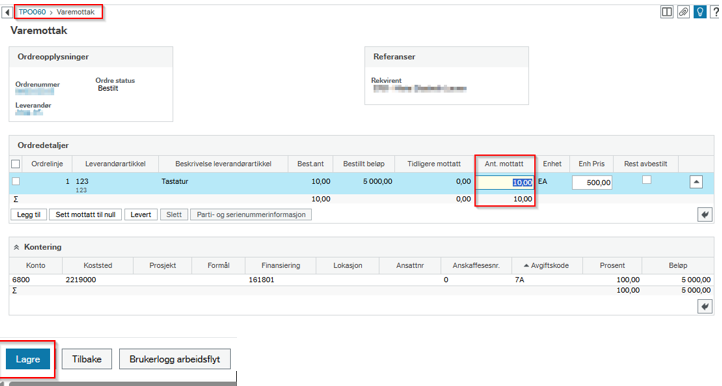Image resolution: width=722 pixels, height=386 pixels.
Task: Click the Ant. mottatt input field
Action: pyautogui.click(x=505, y=182)
